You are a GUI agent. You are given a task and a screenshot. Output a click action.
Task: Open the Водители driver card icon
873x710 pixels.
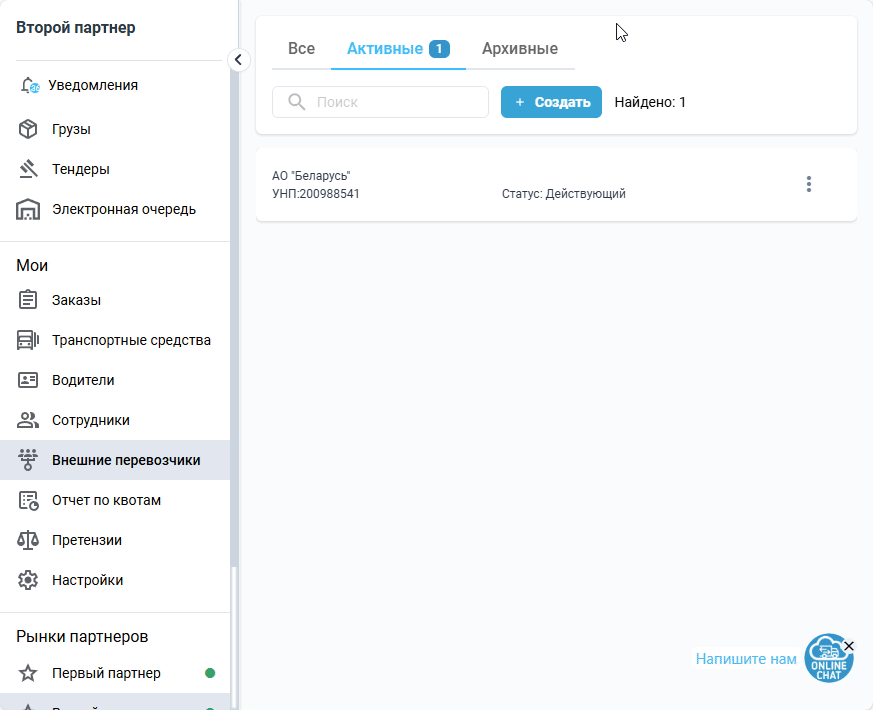(x=30, y=380)
